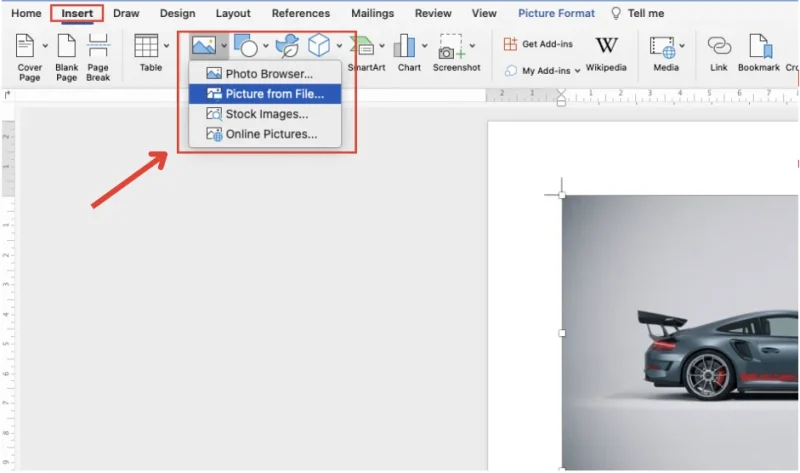Click the Get Add-ins button
The width and height of the screenshot is (800, 473).
pos(538,45)
